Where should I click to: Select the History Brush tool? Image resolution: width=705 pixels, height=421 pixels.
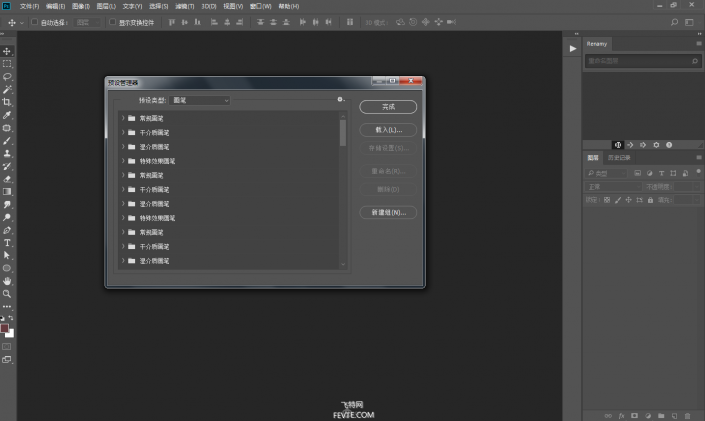coord(7,166)
